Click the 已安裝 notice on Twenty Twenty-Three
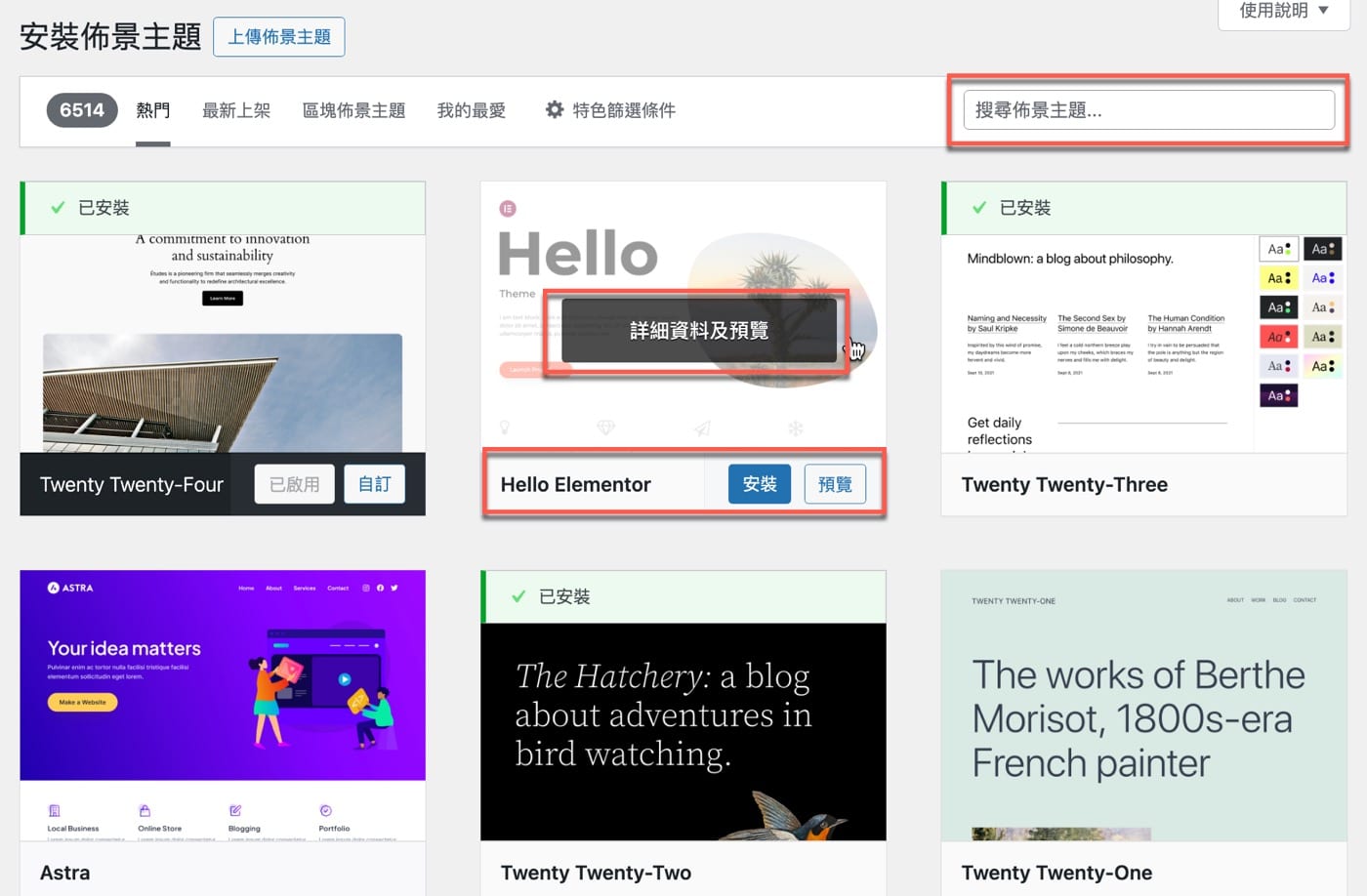The height and width of the screenshot is (896, 1367). pyautogui.click(x=1144, y=208)
